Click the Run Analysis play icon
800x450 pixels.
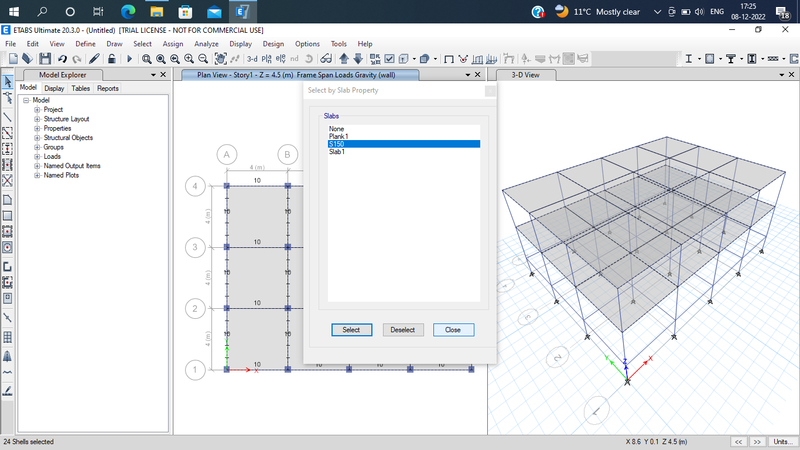129,59
